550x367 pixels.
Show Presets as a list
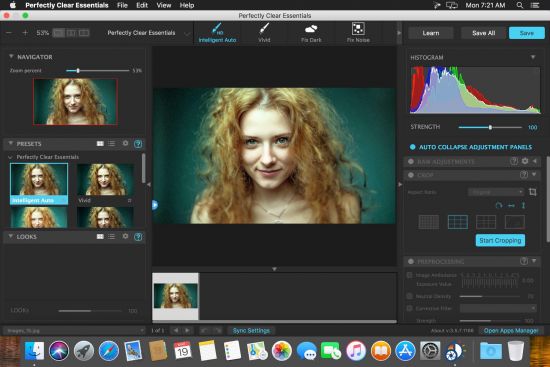pyautogui.click(x=112, y=144)
